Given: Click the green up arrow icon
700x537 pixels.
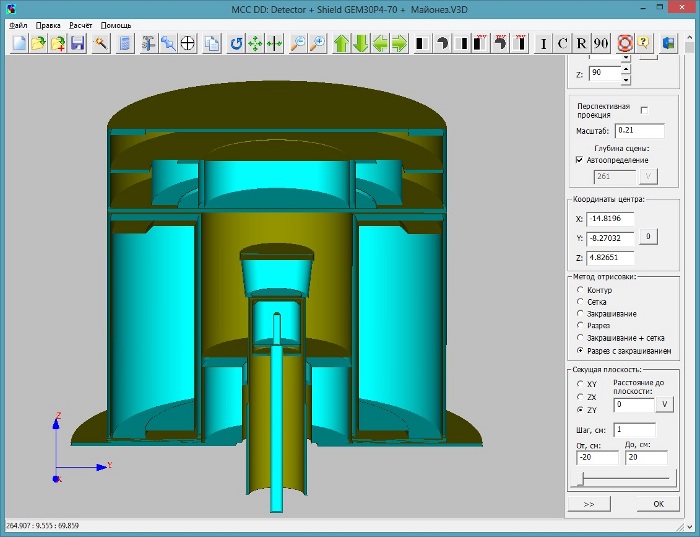Looking at the screenshot, I should pos(341,43).
